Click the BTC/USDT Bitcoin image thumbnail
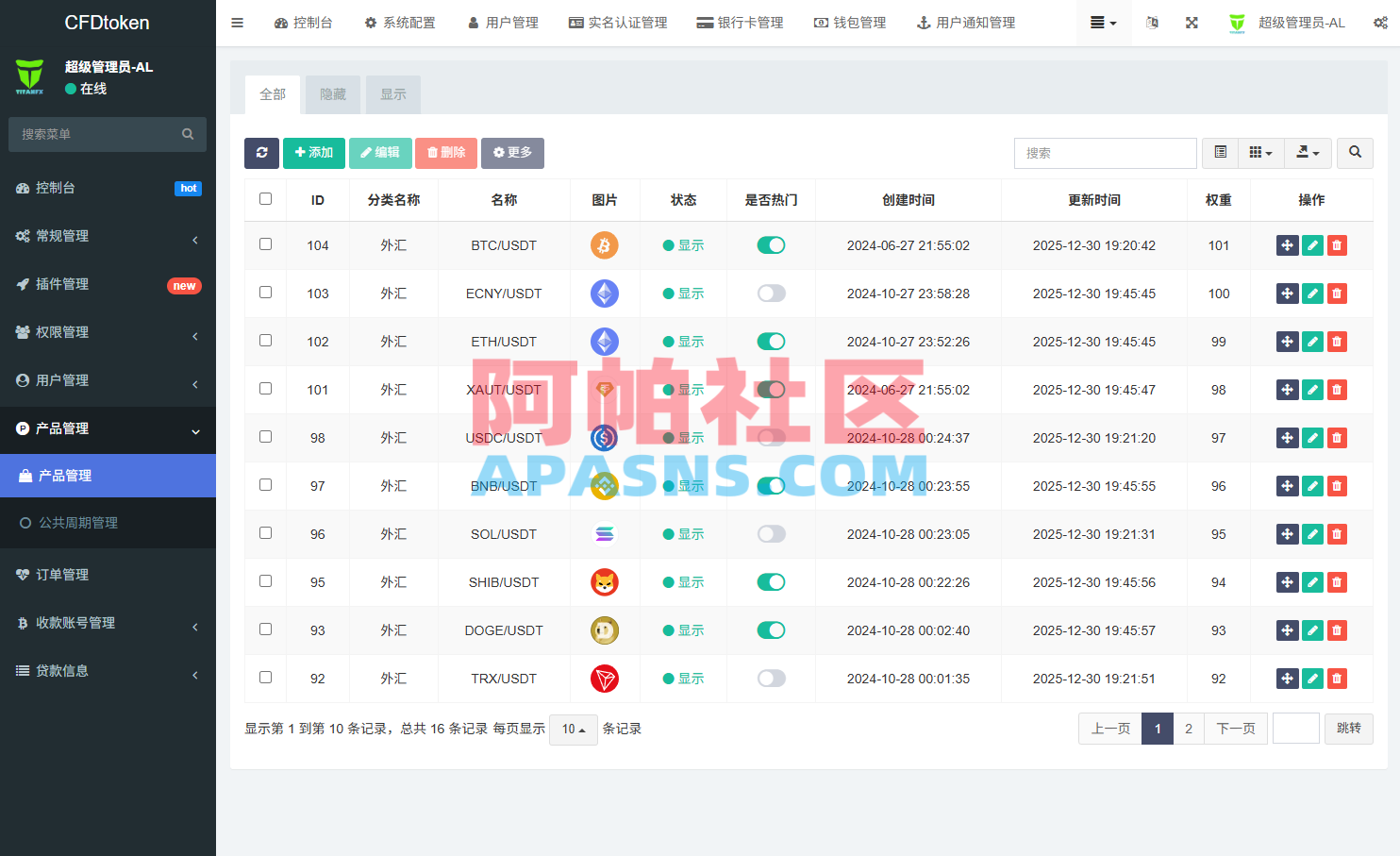 click(605, 245)
